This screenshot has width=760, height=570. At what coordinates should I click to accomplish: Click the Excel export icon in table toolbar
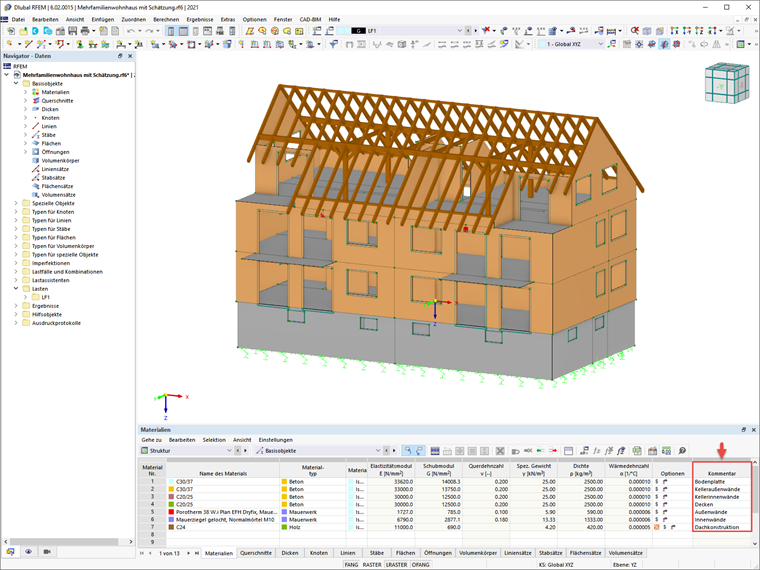tap(637, 451)
